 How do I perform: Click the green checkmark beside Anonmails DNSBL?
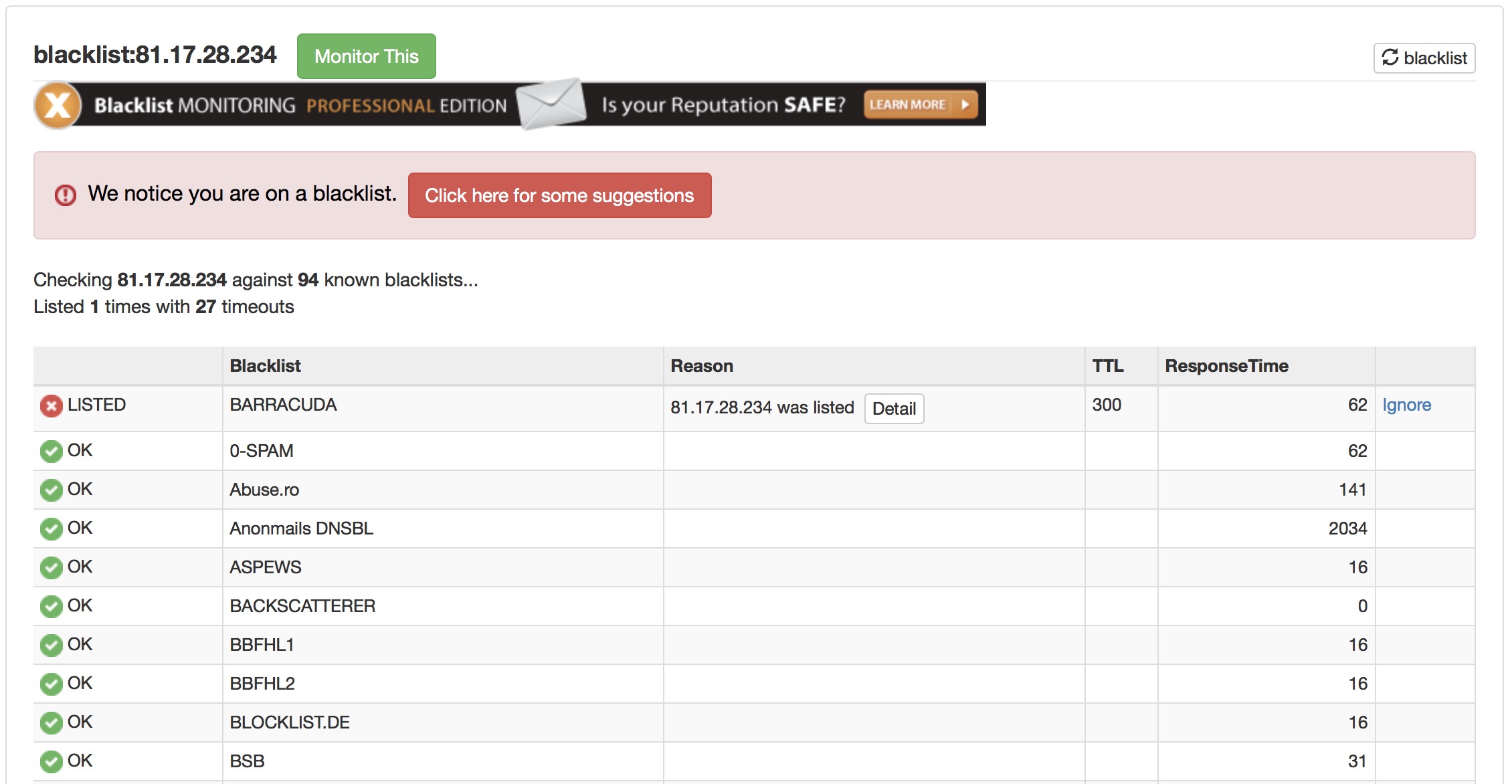pyautogui.click(x=51, y=529)
